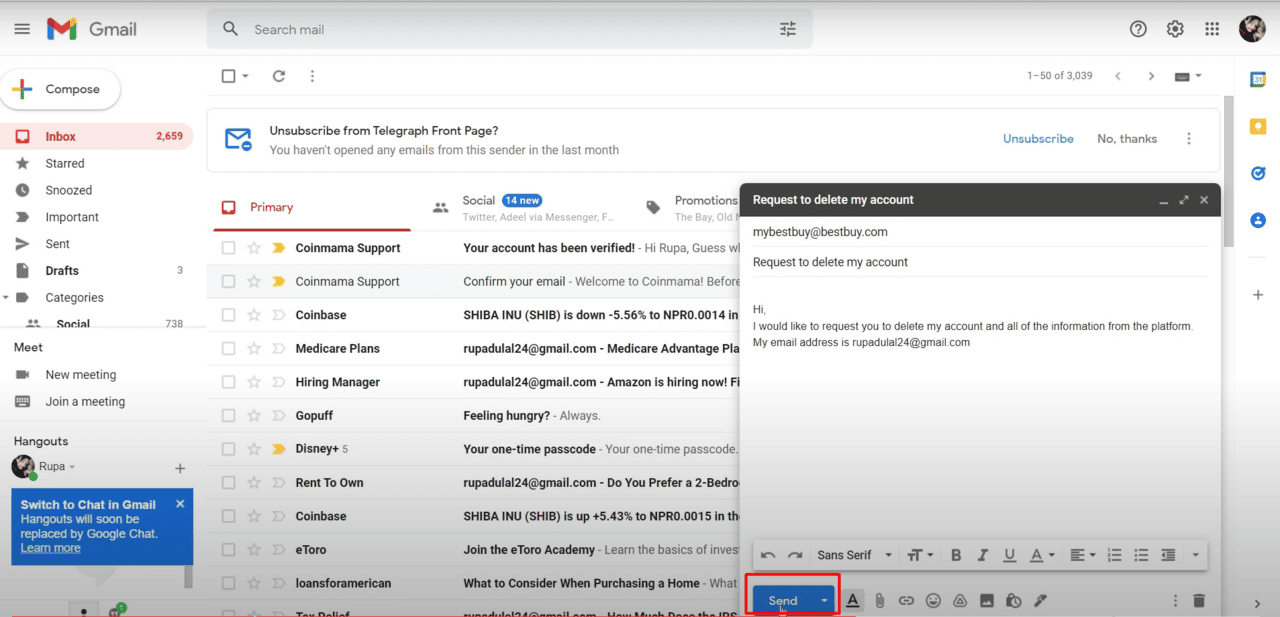Star the Rent To Own email

(254, 483)
